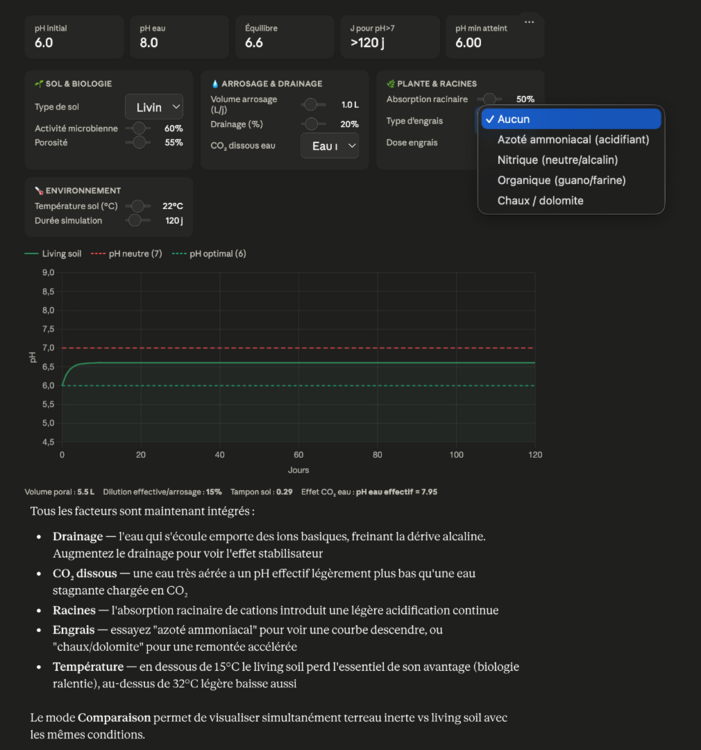This screenshot has height=750, width=701.
Task: Toggle the pH optimal (6) legend series
Action: point(209,254)
